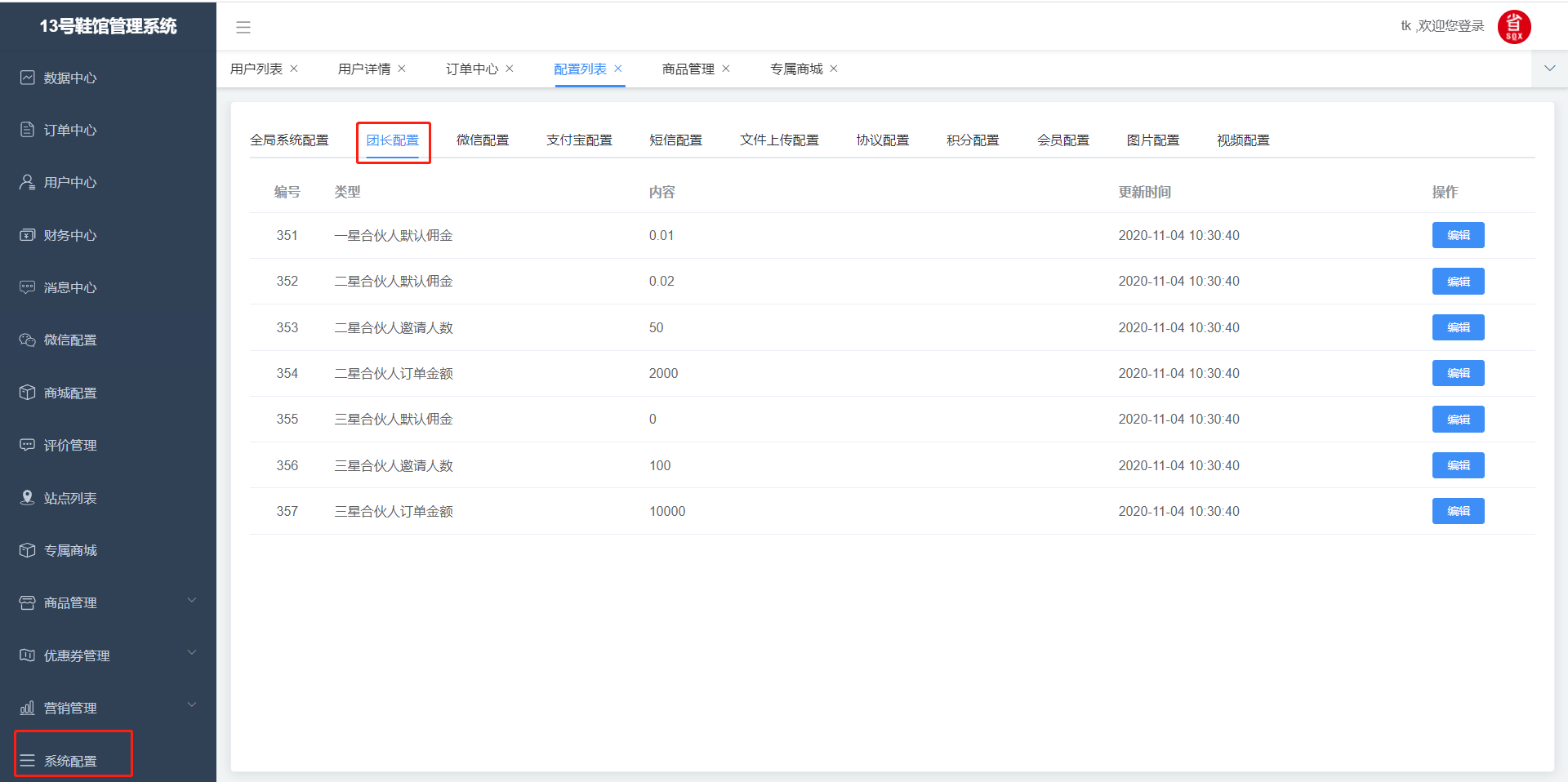Click the 财务中心 finance icon

click(x=28, y=235)
